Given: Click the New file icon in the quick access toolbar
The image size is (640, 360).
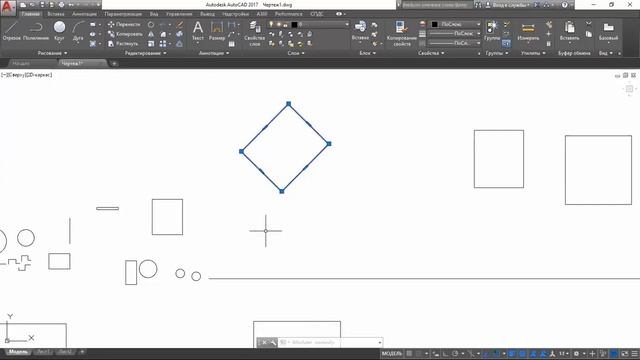Looking at the screenshot, I should (x=23, y=5).
